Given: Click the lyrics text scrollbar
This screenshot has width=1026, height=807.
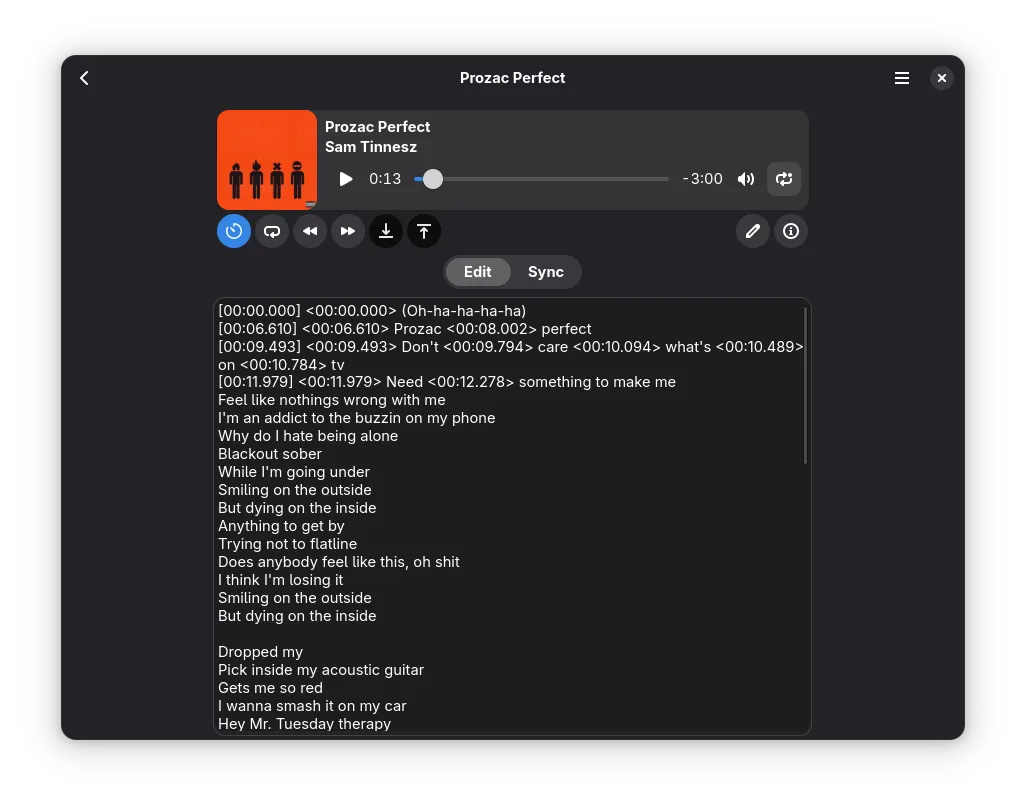Looking at the screenshot, I should [805, 385].
